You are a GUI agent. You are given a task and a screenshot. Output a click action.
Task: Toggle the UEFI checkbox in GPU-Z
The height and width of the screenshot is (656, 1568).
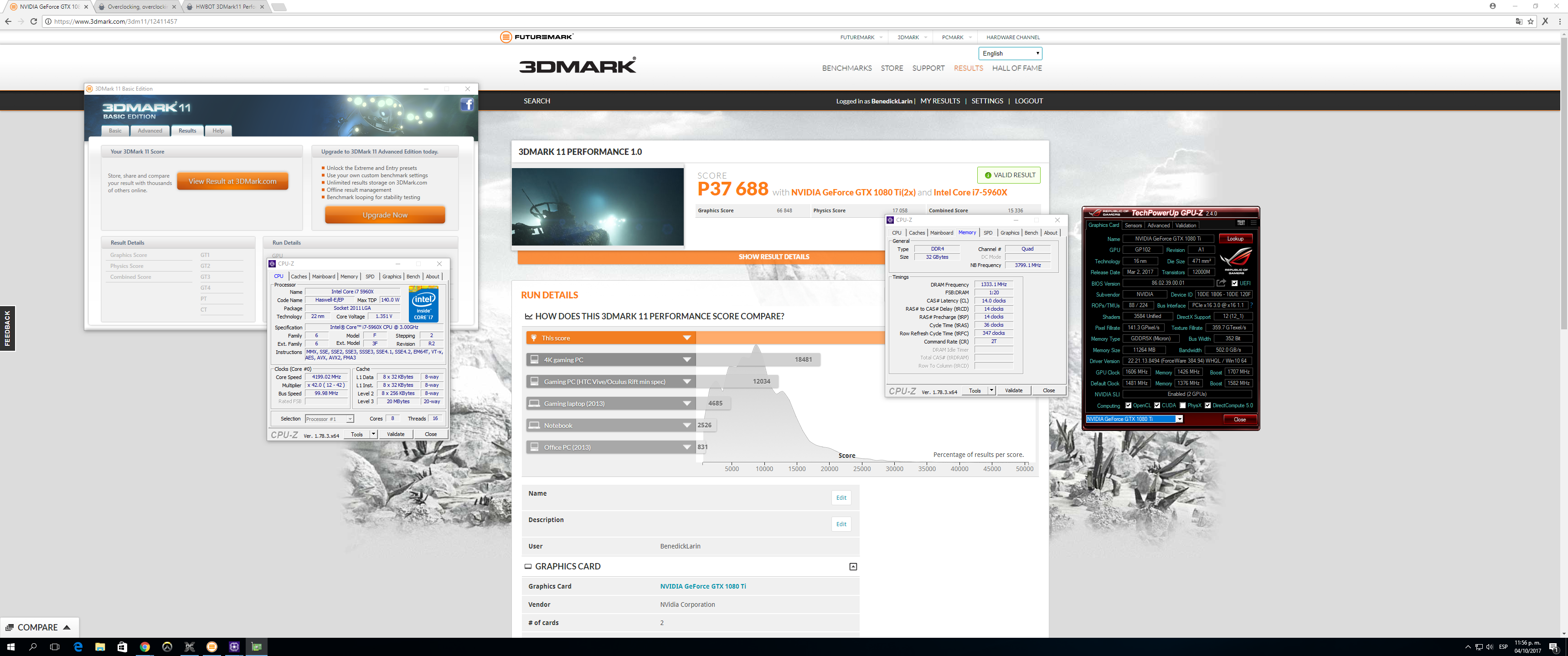(1234, 283)
